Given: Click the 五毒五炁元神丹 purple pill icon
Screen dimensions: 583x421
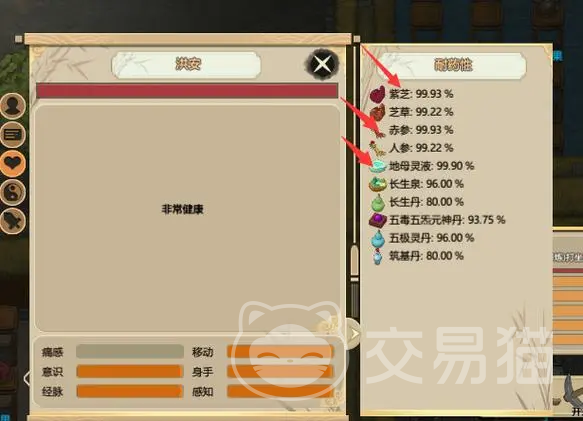Looking at the screenshot, I should click(378, 220).
